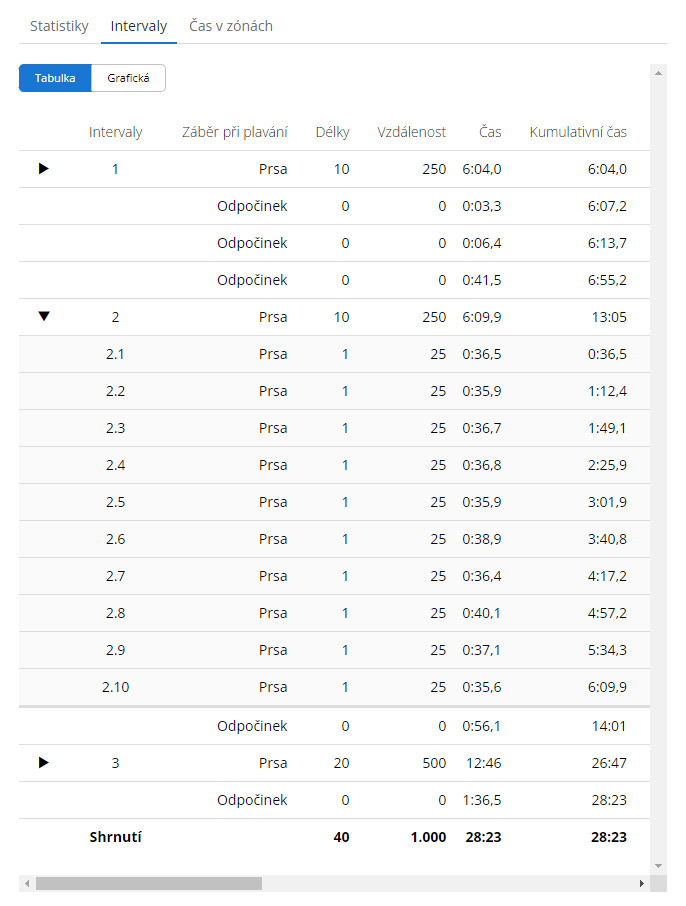Screen dimensions: 686x906
Task: Click the horizontal scrollbar thumb
Action: pos(149,883)
